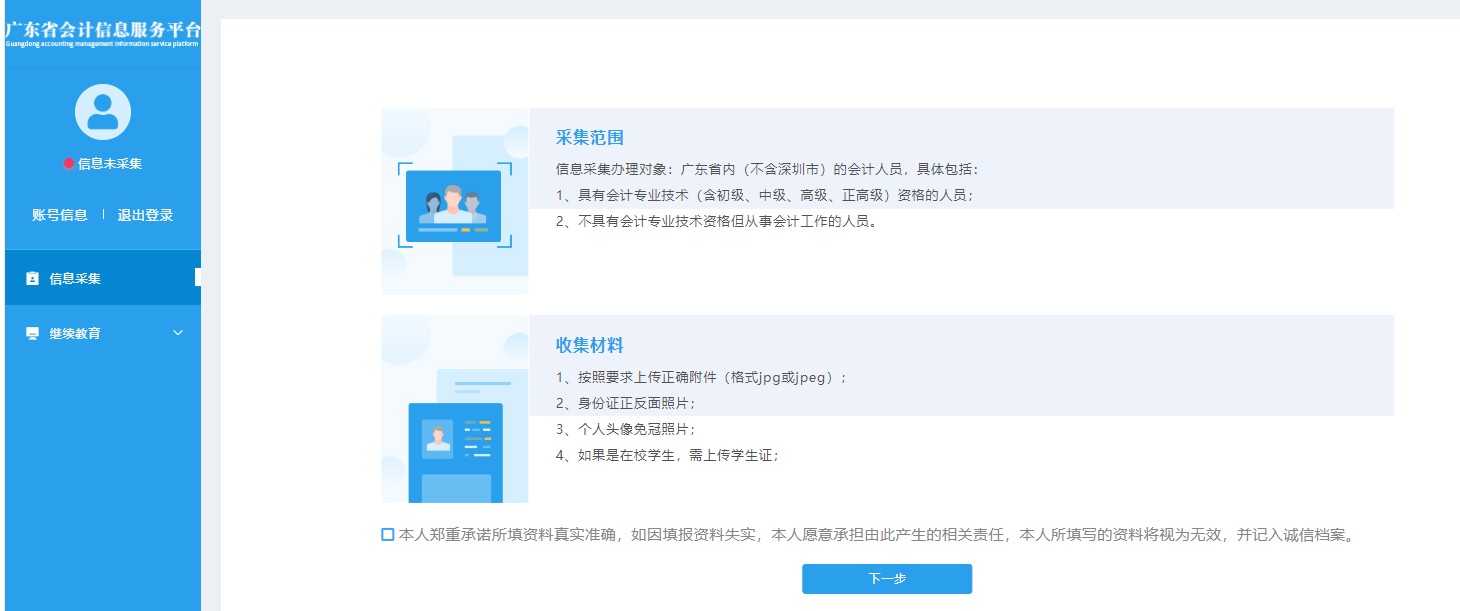Click the 广东省会计信息服务平台 logo

100,30
